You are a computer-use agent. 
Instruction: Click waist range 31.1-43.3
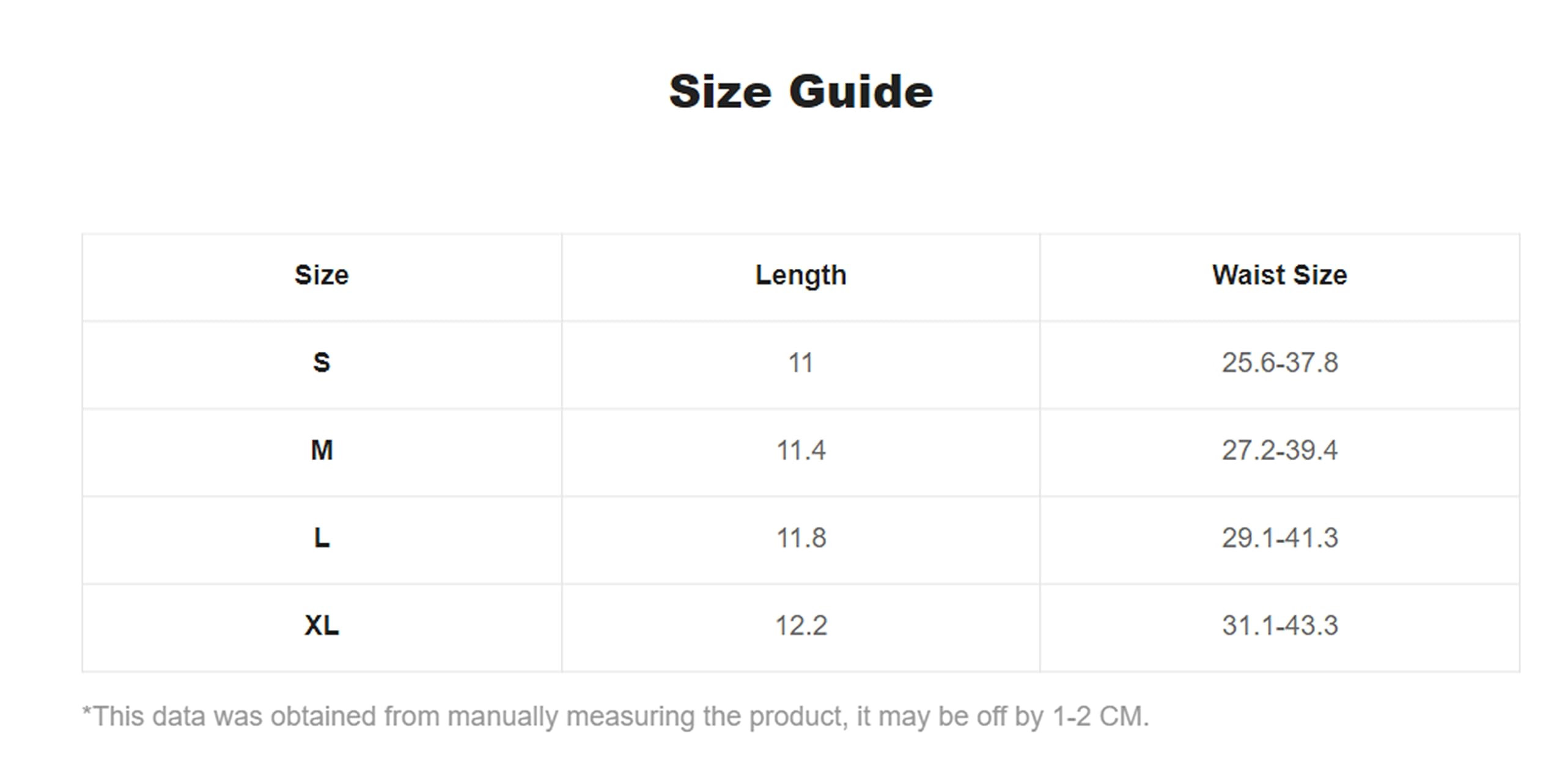point(1280,626)
